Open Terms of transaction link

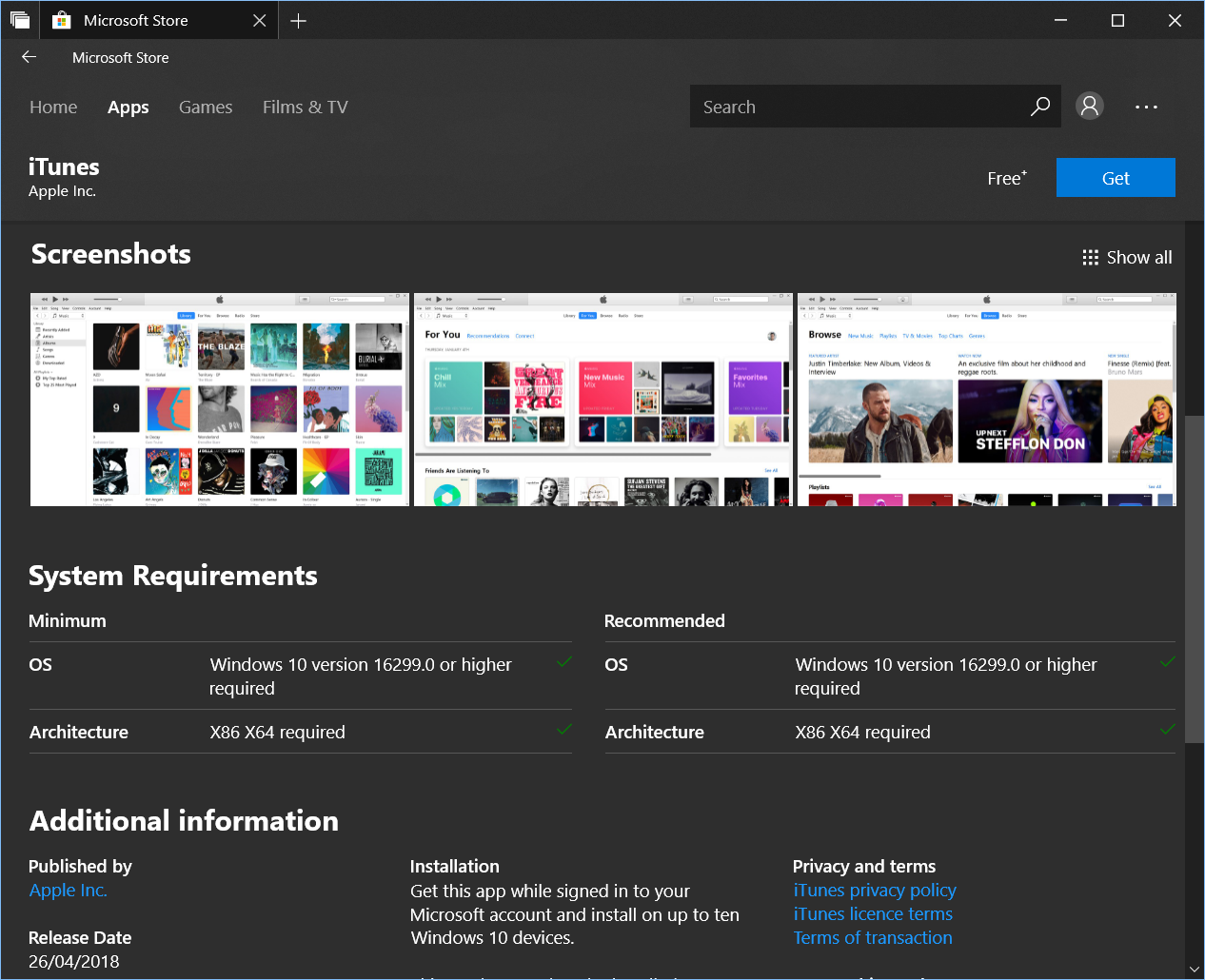[x=873, y=938]
